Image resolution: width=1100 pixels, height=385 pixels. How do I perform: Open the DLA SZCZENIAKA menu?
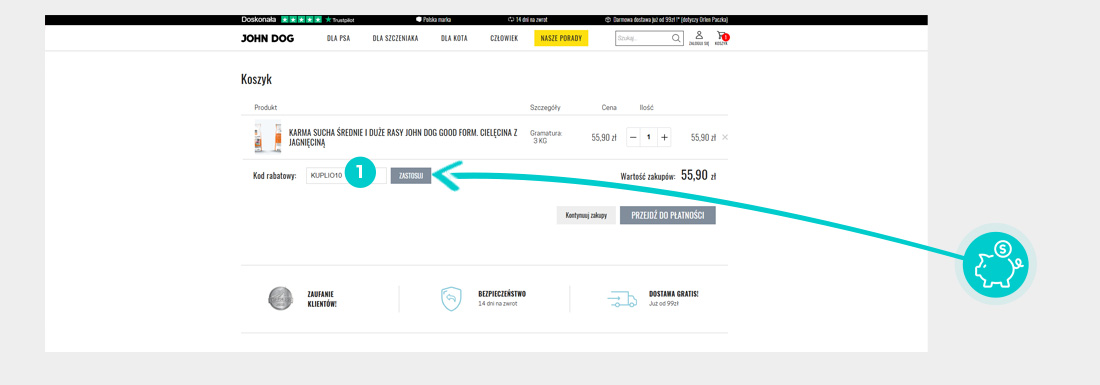(x=395, y=39)
